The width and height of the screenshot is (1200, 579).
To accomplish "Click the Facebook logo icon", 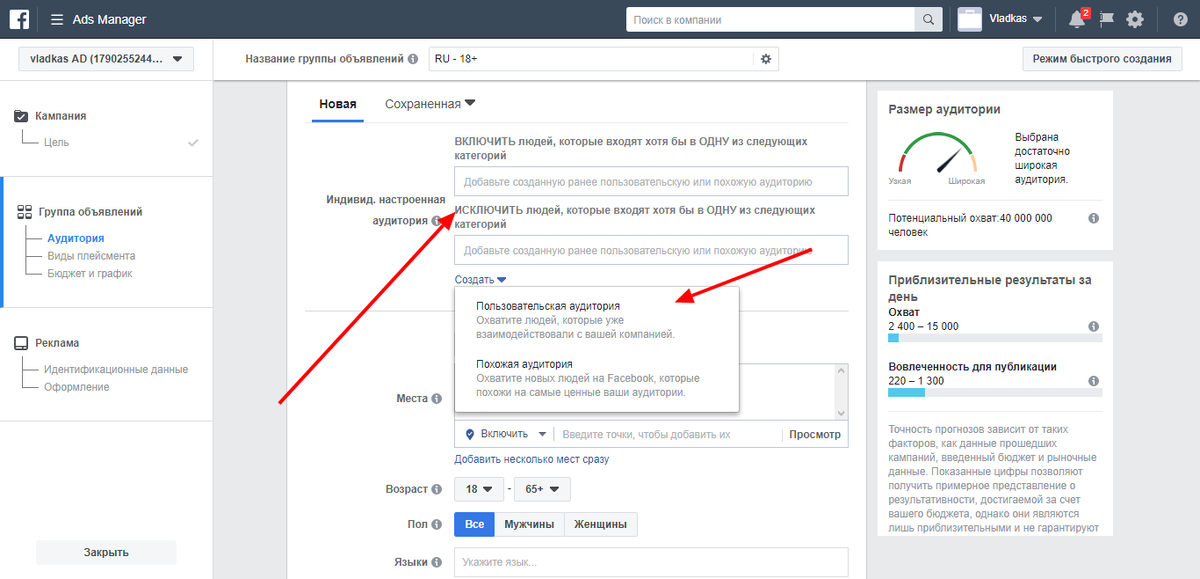I will click(x=19, y=19).
